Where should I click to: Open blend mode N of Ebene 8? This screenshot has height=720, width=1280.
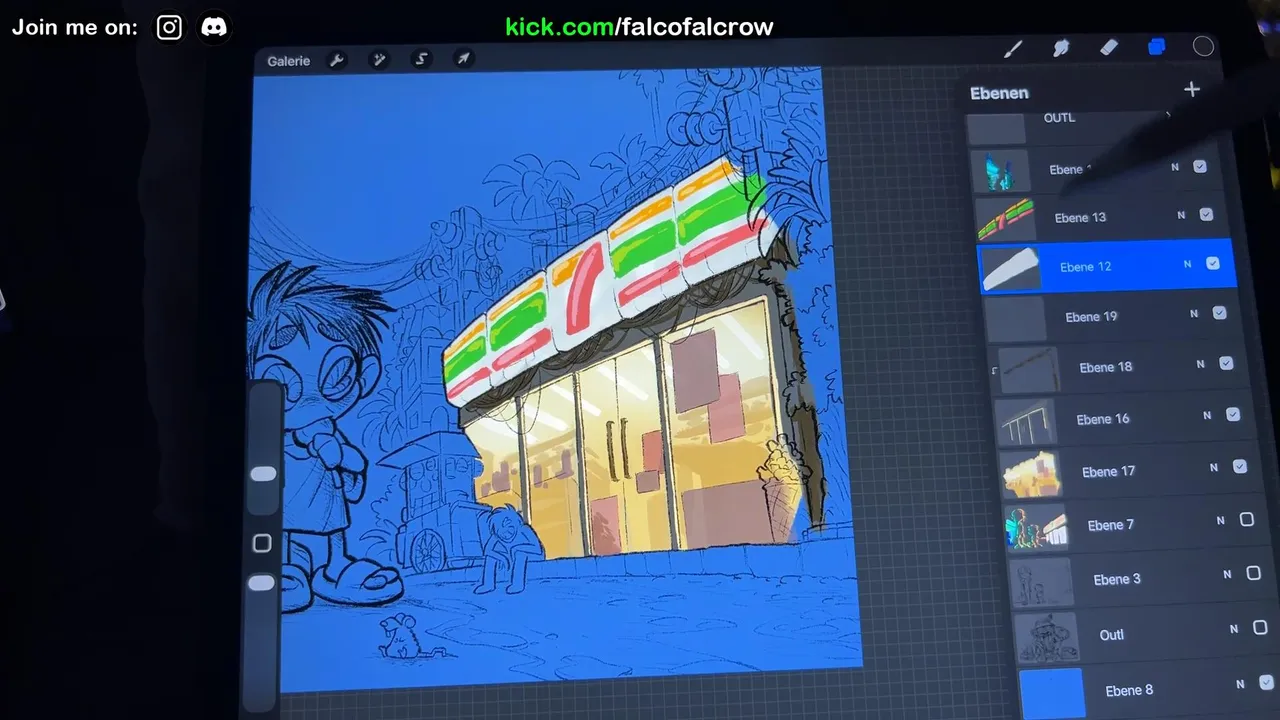point(1240,684)
